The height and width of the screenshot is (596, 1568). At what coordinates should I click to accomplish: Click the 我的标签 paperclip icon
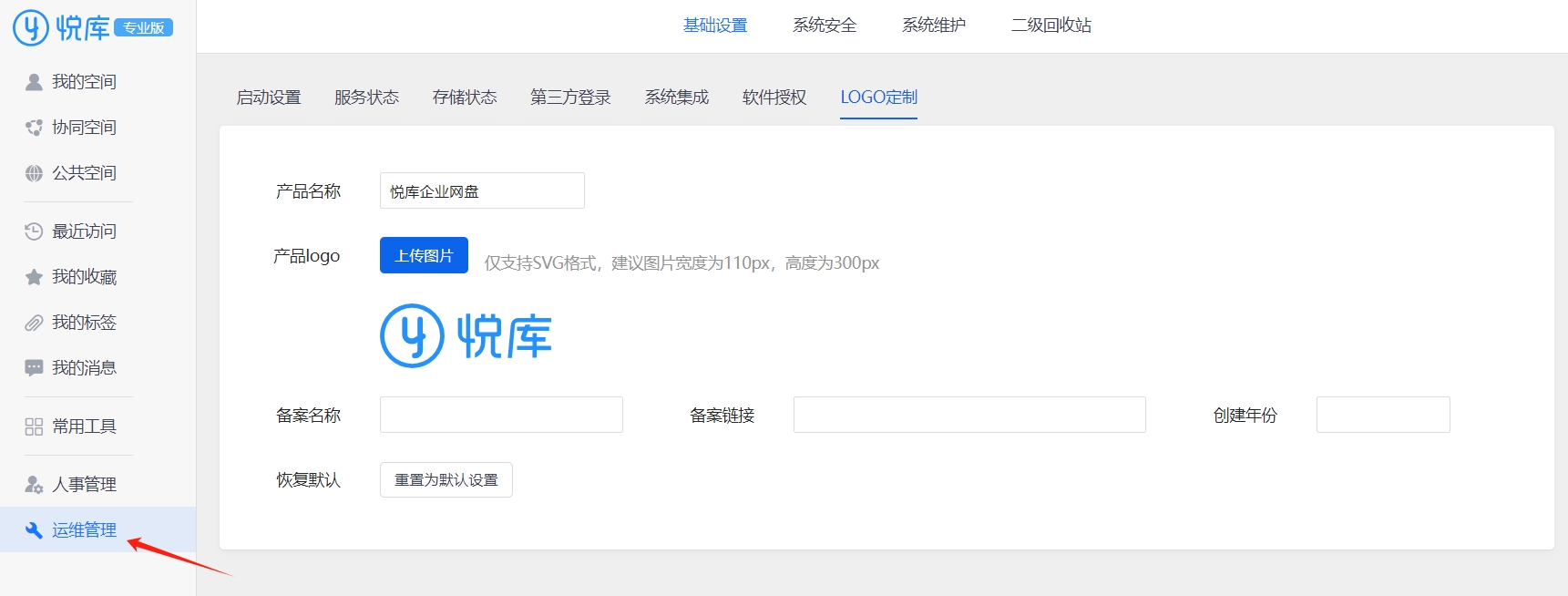34,323
